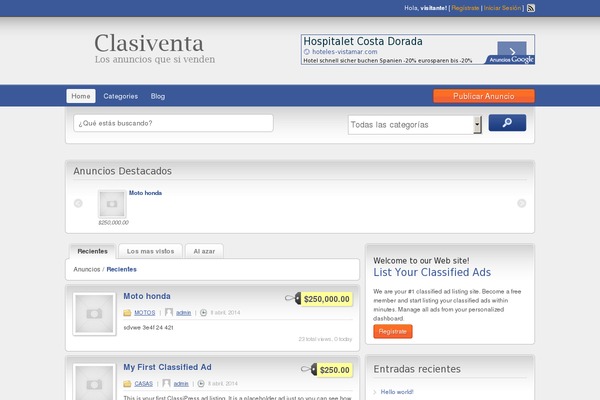Image resolution: width=600 pixels, height=400 pixels.
Task: Click the user icon in Moto honda listing
Action: pos(169,312)
